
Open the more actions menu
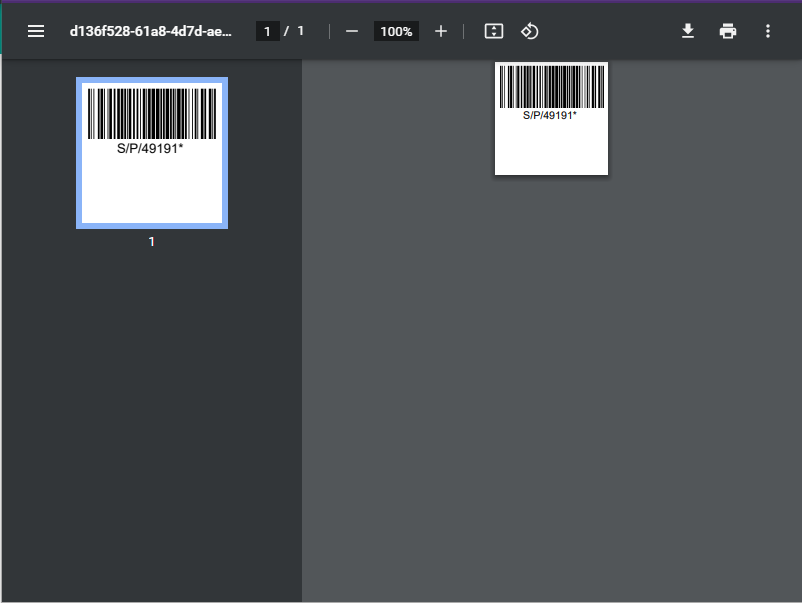tap(768, 31)
